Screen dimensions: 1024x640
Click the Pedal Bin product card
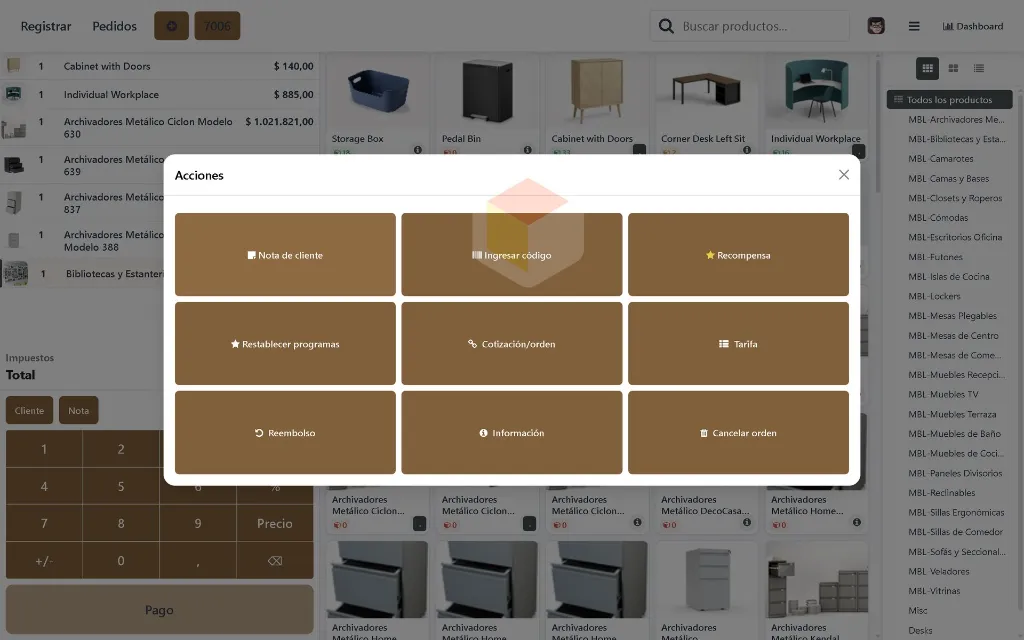click(x=487, y=104)
